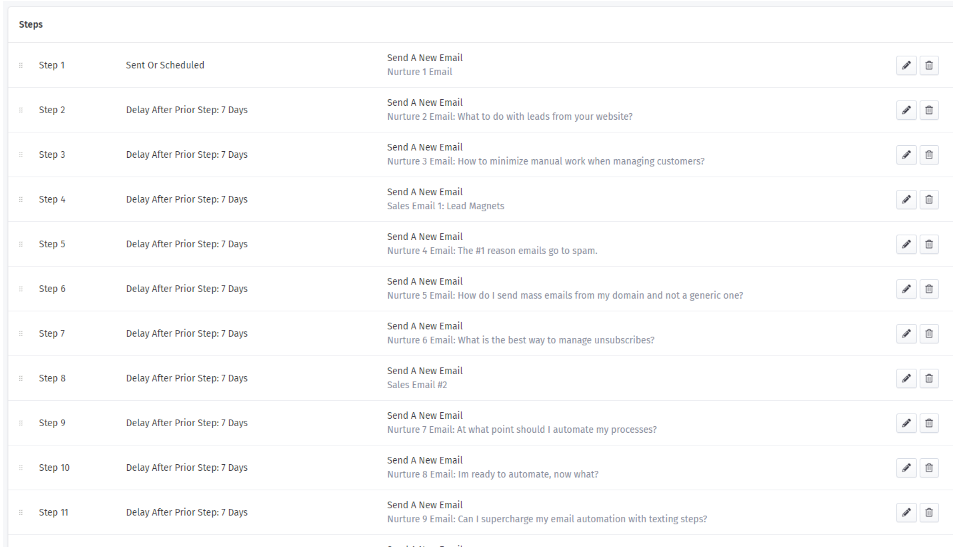Open editor for Step 8 Sales Email #2
This screenshot has height=547, width=956.
(906, 378)
